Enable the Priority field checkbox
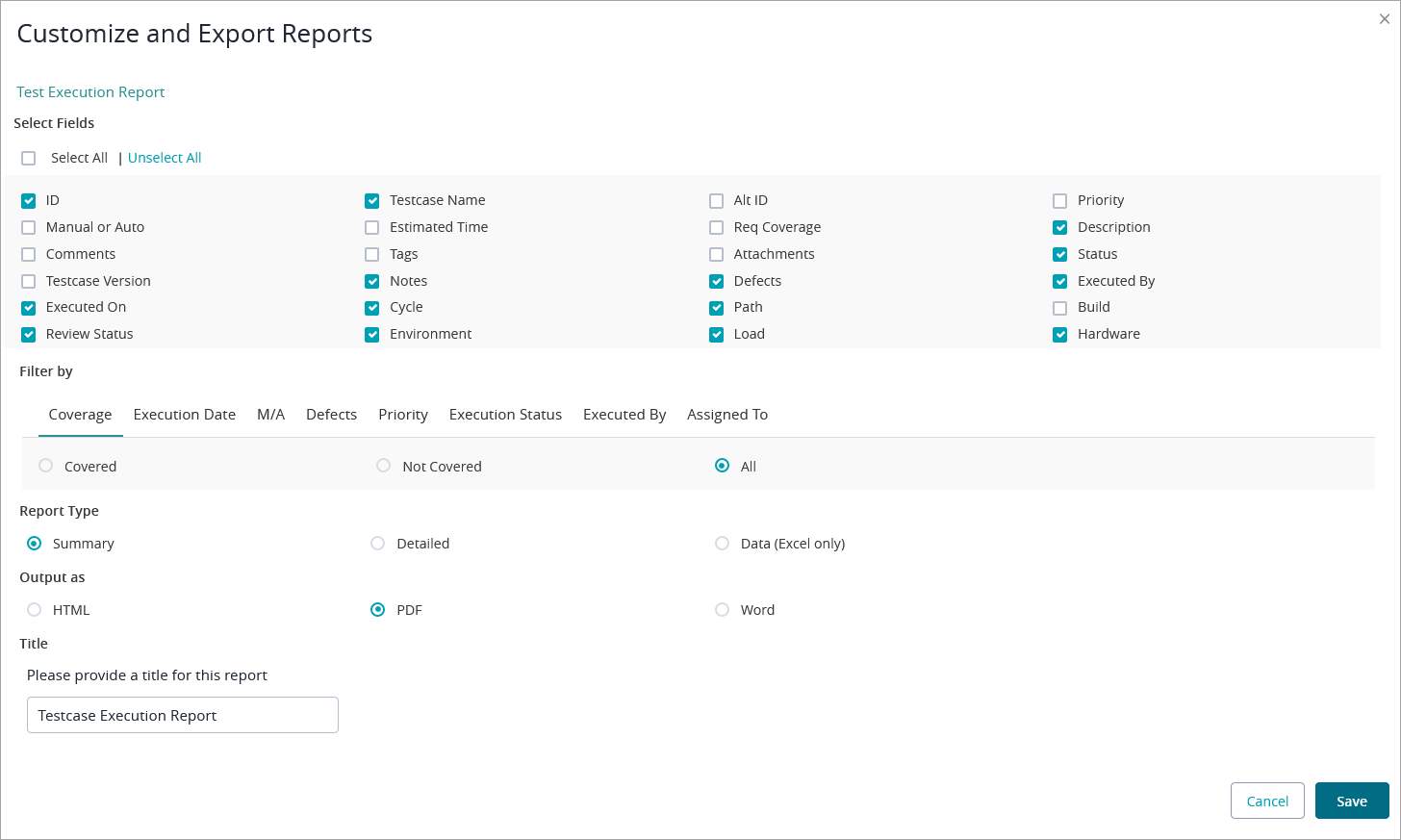The image size is (1401, 840). pyautogui.click(x=1059, y=201)
